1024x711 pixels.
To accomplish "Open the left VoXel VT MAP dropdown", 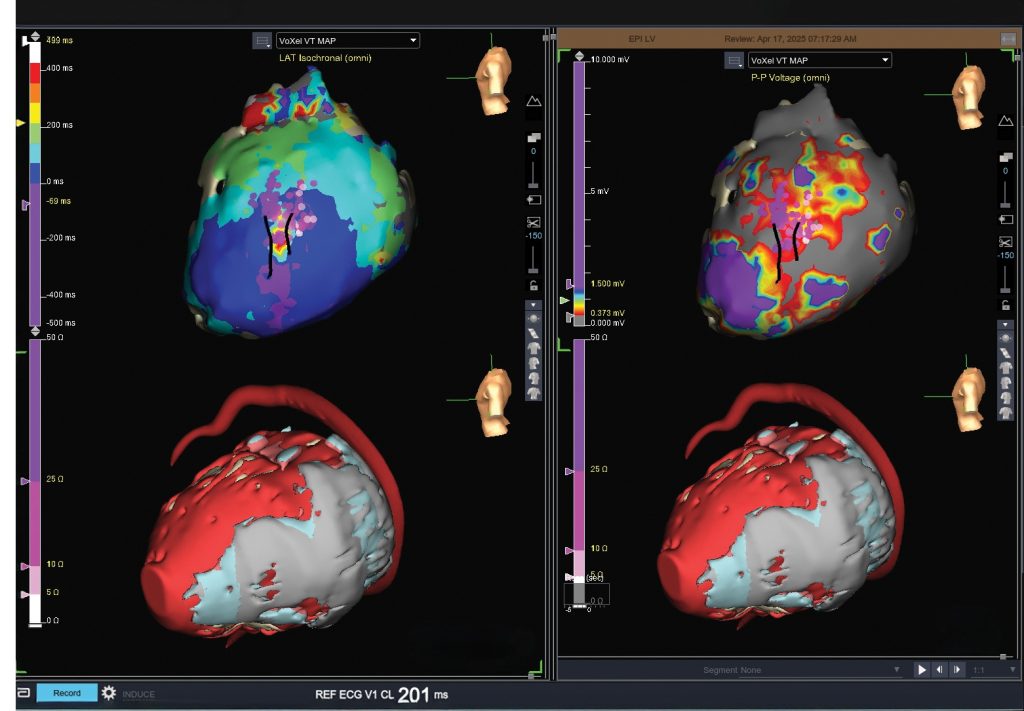I will (347, 41).
